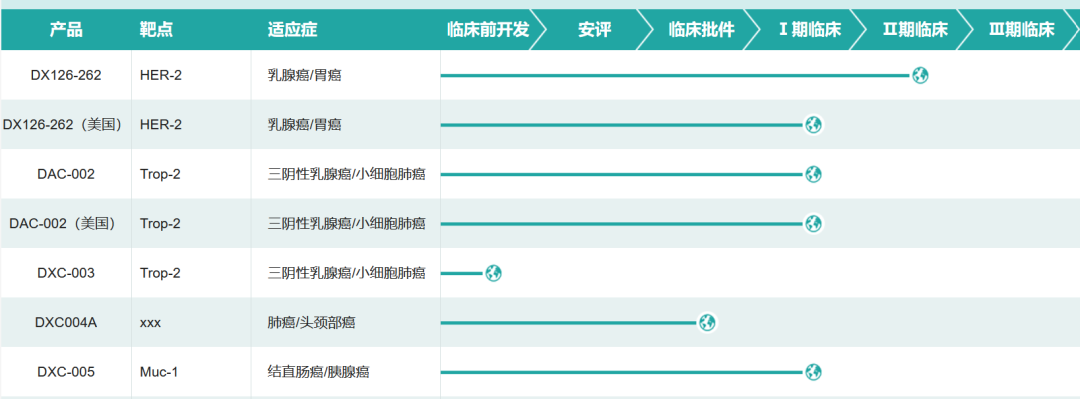This screenshot has height=399, width=1080.
Task: Select the 安评 stage header
Action: 594,30
